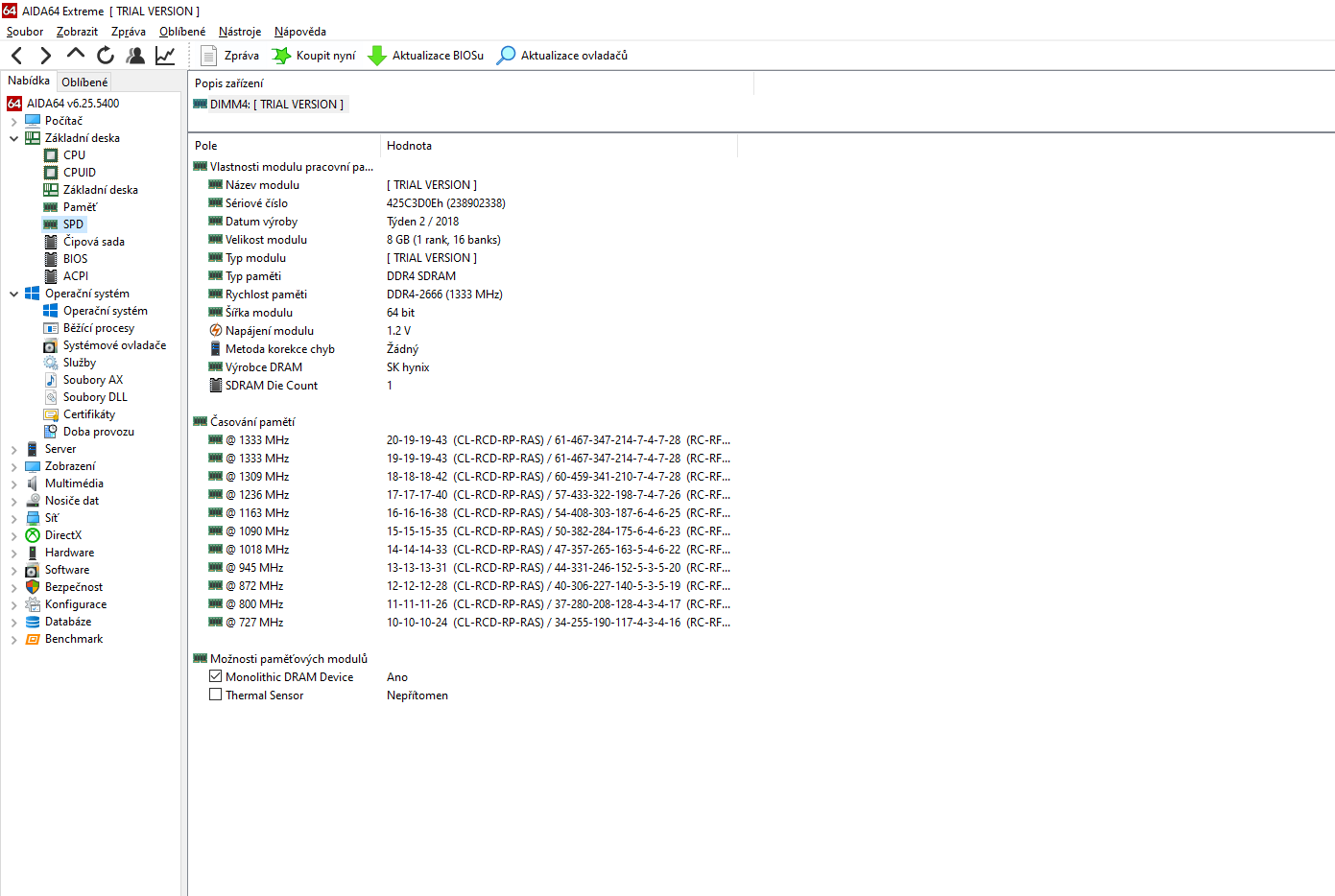Expand the Zobrazení tree node
The height and width of the screenshot is (896, 1335).
click(13, 466)
